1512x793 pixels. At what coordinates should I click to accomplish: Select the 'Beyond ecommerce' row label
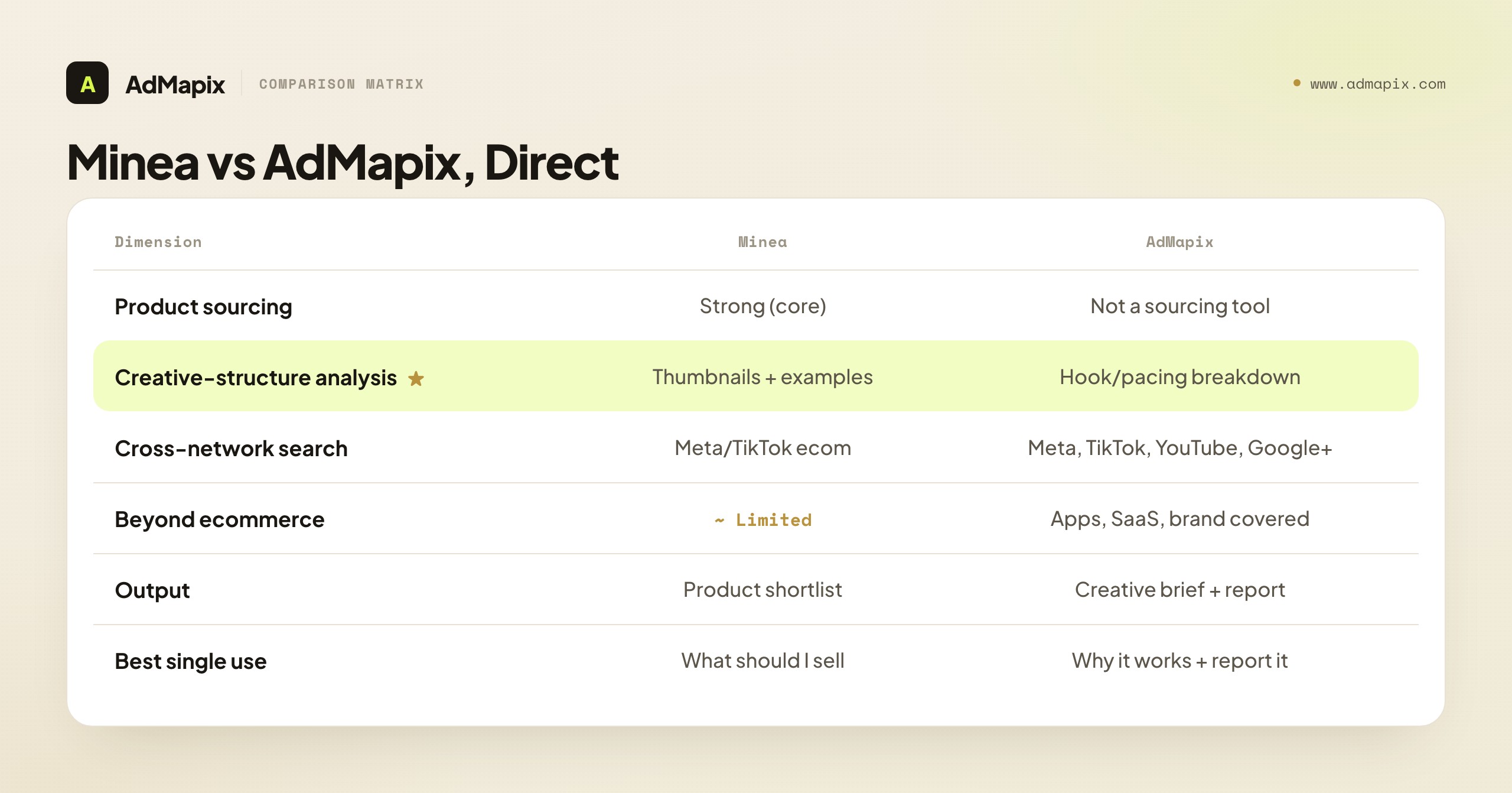click(x=220, y=519)
